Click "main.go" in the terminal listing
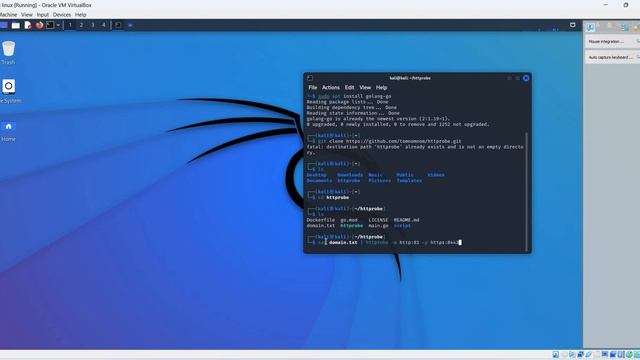Image resolution: width=640 pixels, height=360 pixels. (x=378, y=226)
